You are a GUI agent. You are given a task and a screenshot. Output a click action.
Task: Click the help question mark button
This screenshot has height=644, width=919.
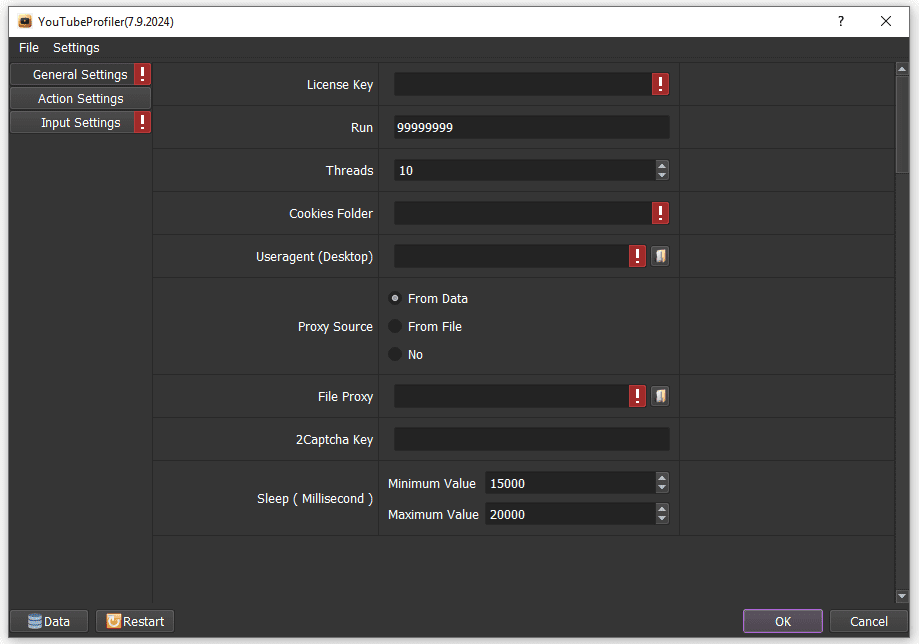click(x=841, y=22)
